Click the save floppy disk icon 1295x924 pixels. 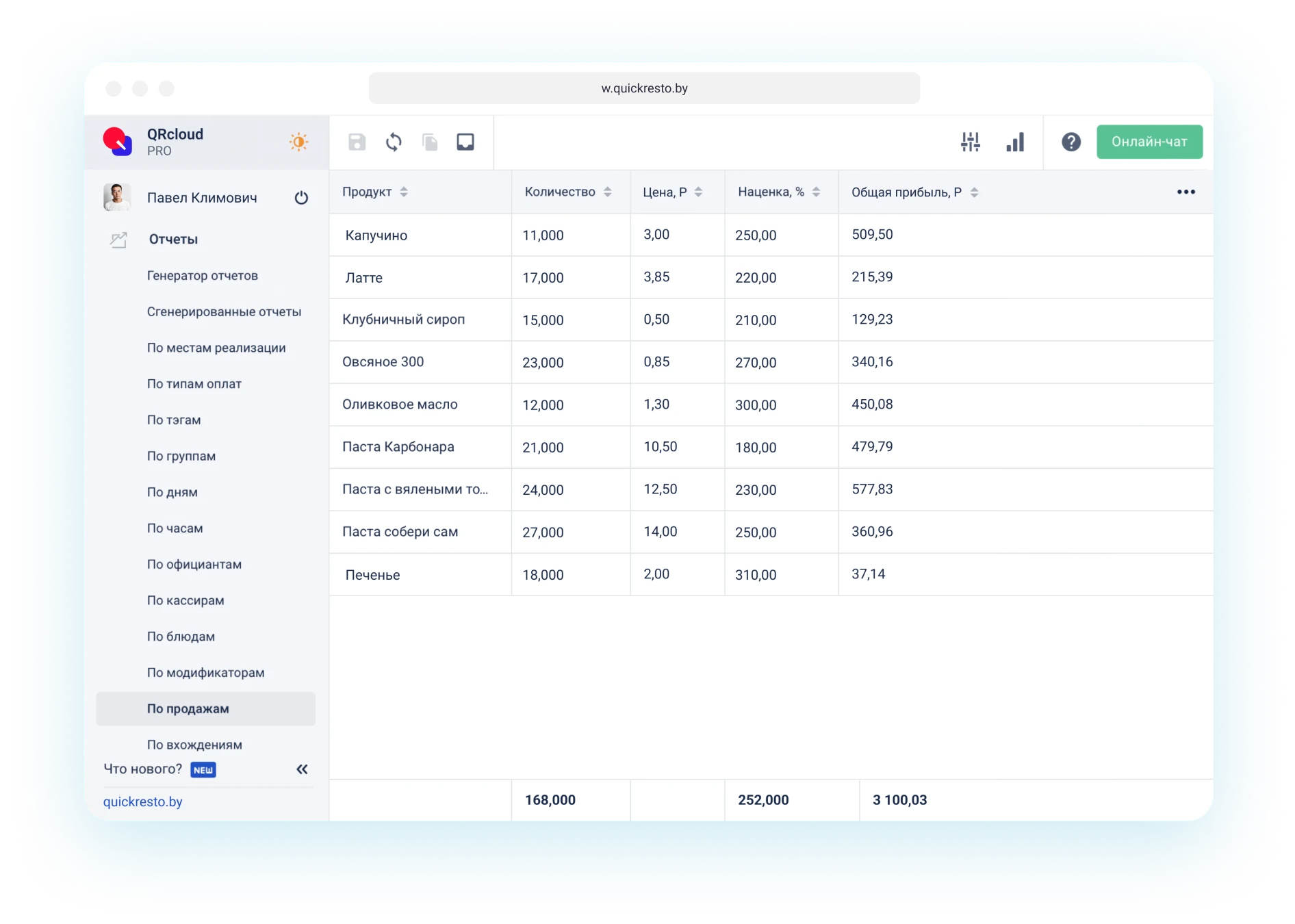pos(357,142)
